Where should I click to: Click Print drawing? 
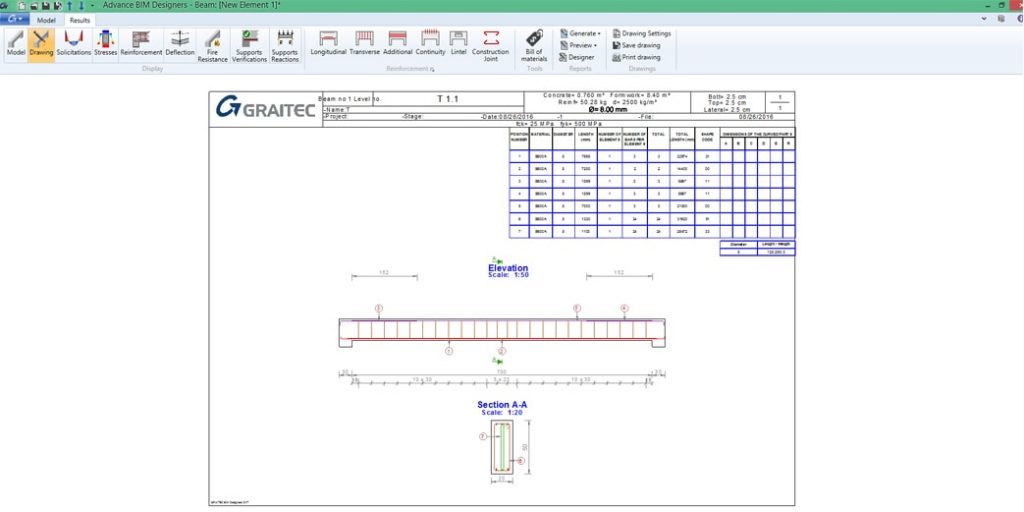coord(636,57)
